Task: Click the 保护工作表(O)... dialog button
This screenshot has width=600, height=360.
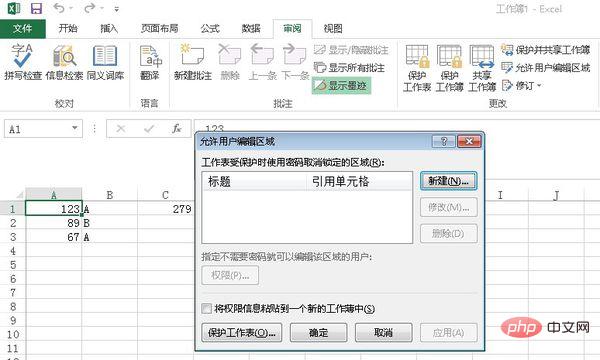Action: click(242, 333)
